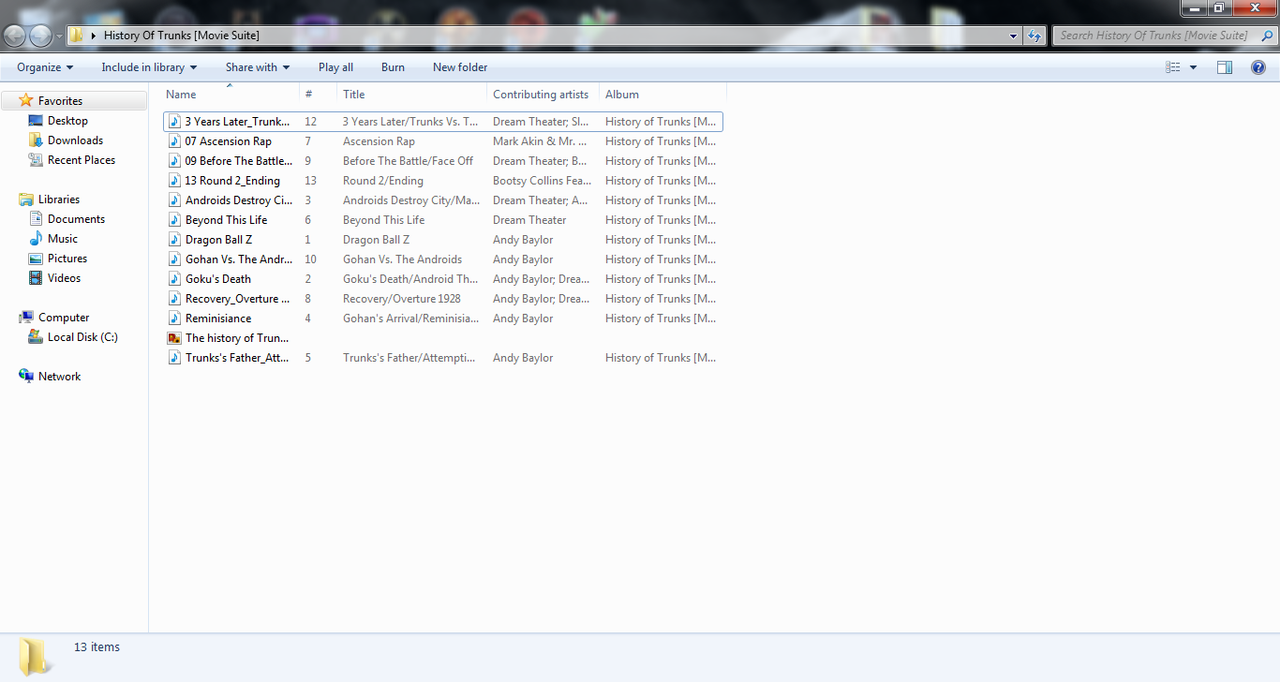
Task: Click the Back navigation arrow button
Action: coord(15,35)
